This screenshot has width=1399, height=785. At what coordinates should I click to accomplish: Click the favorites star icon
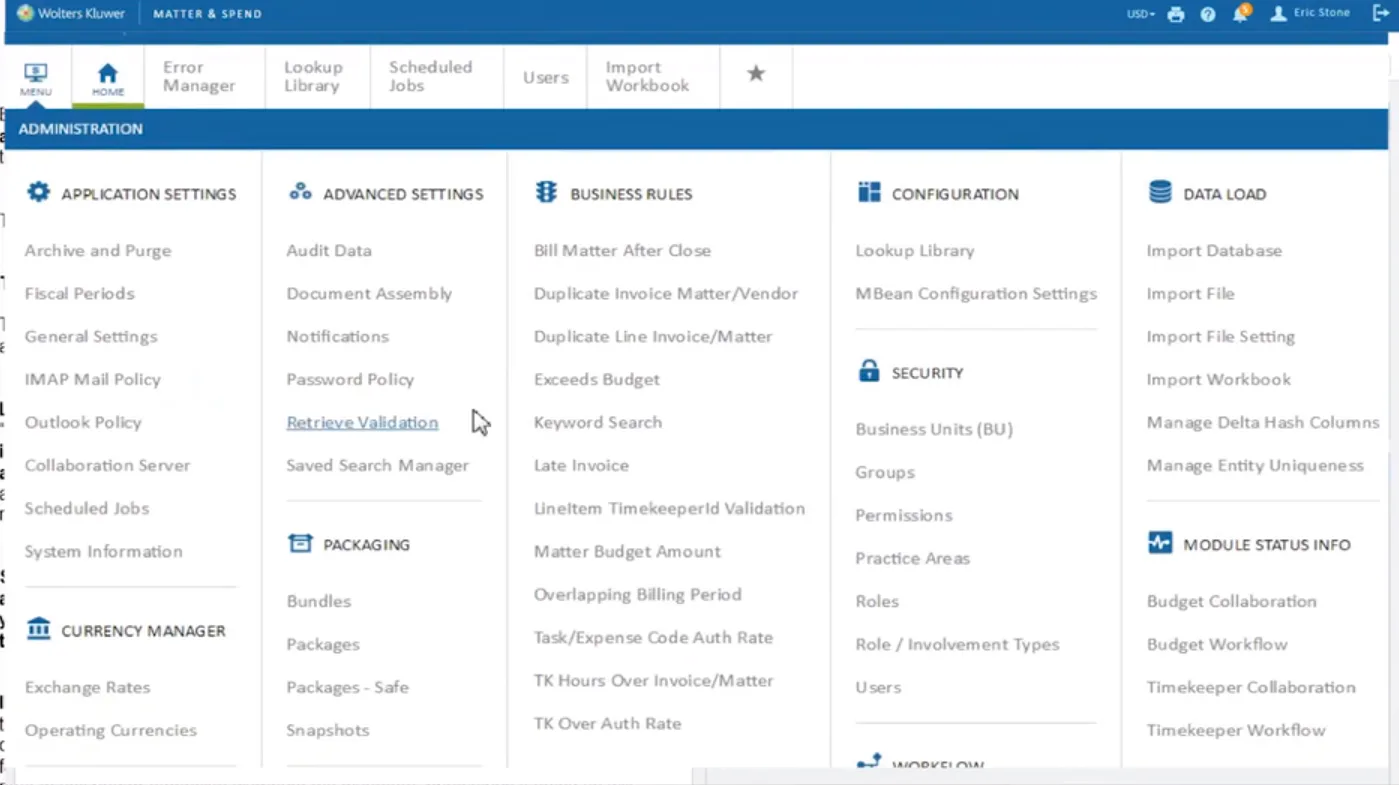click(x=756, y=74)
